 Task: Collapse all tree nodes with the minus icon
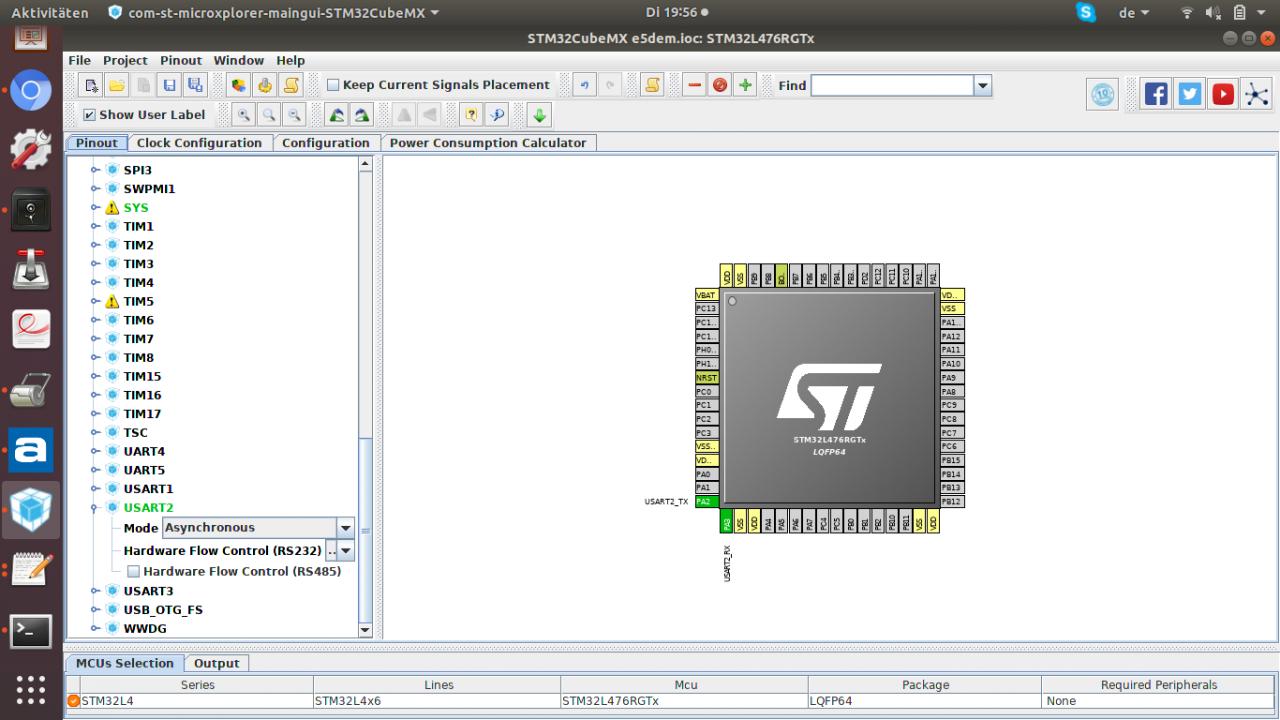tap(695, 86)
